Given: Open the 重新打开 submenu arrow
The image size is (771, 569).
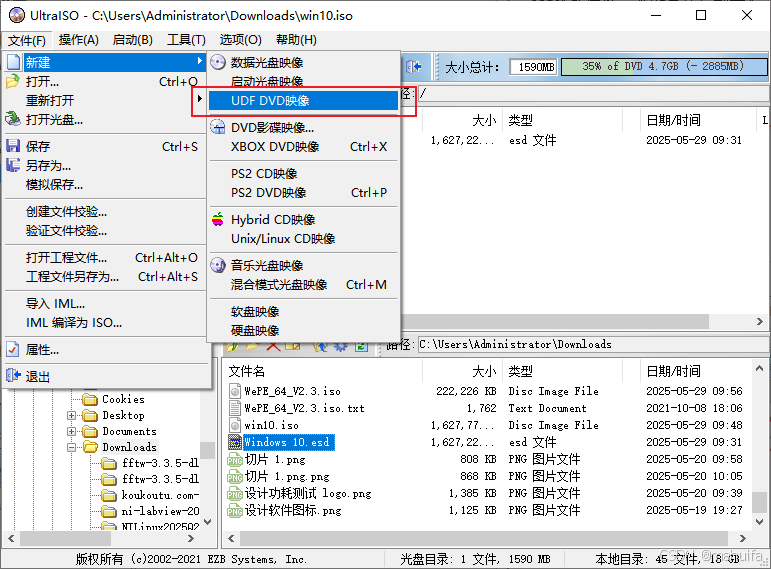Looking at the screenshot, I should point(199,98).
